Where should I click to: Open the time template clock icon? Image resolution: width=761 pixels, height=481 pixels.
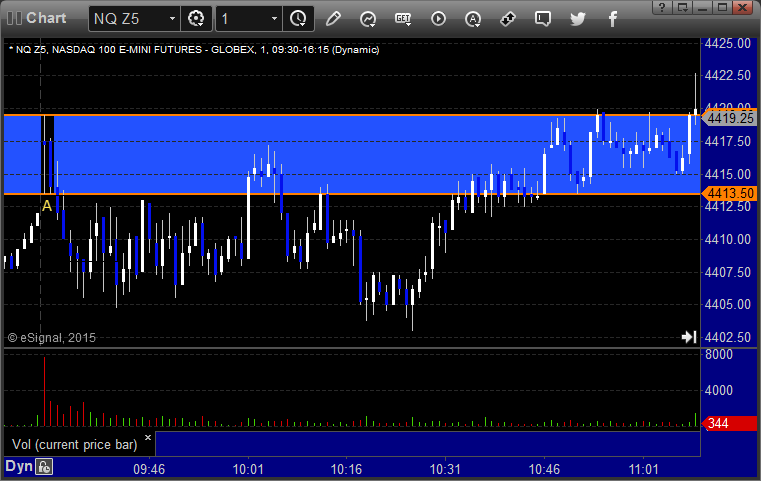tap(298, 19)
